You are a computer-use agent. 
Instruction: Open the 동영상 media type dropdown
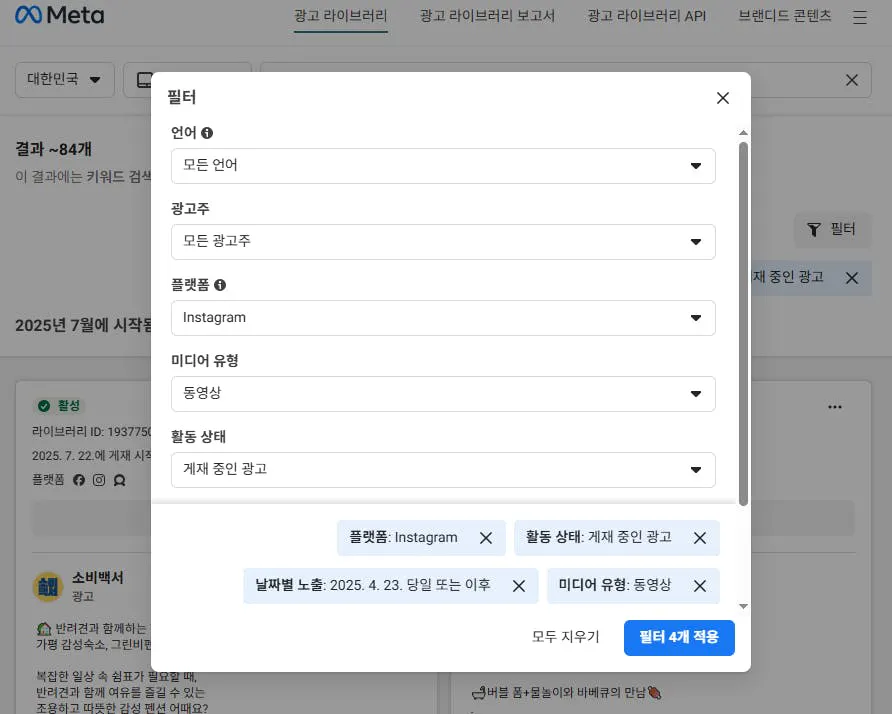443,394
